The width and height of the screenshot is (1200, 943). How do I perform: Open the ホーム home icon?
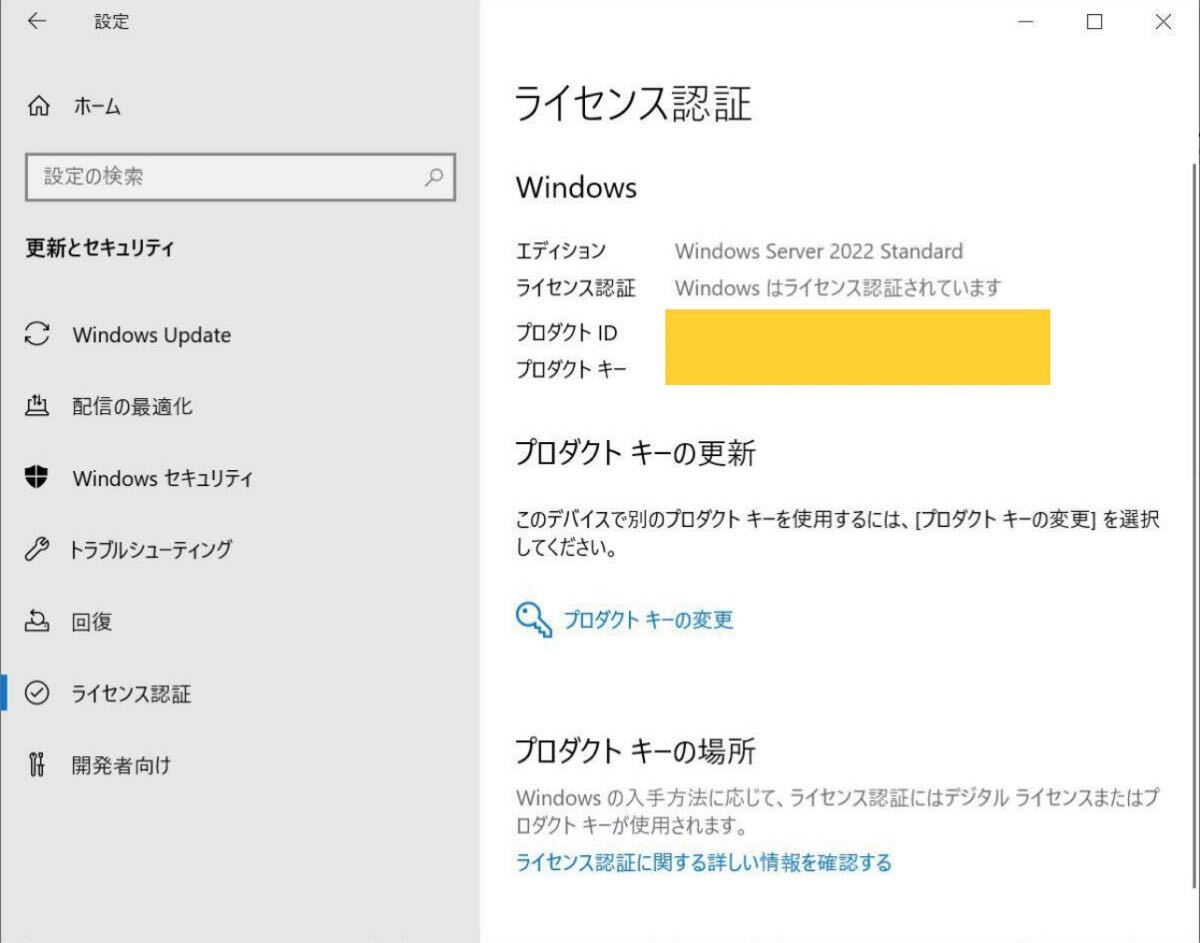(38, 106)
